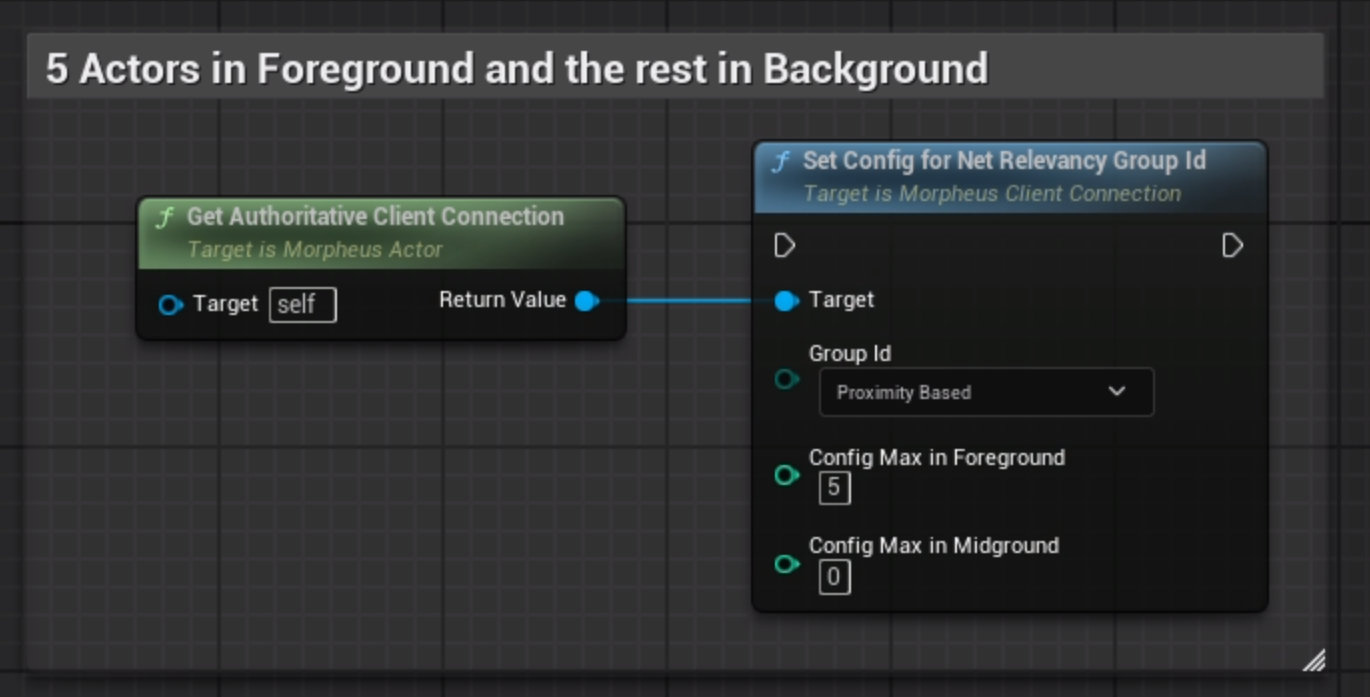Select the Set Config for Net Relevancy node title
The width and height of the screenshot is (1370, 697).
click(1004, 161)
